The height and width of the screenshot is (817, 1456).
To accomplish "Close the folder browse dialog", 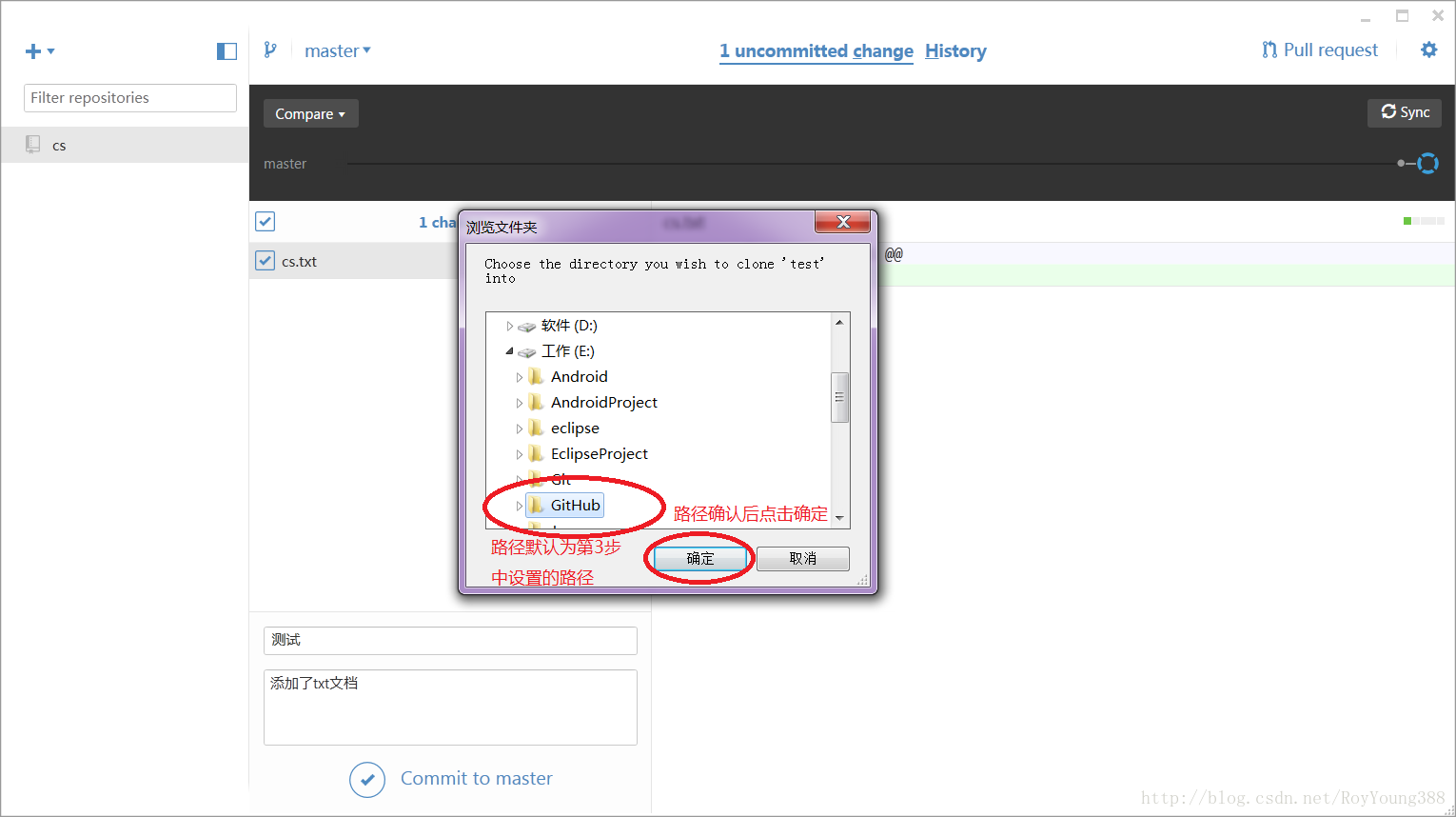I will (842, 222).
